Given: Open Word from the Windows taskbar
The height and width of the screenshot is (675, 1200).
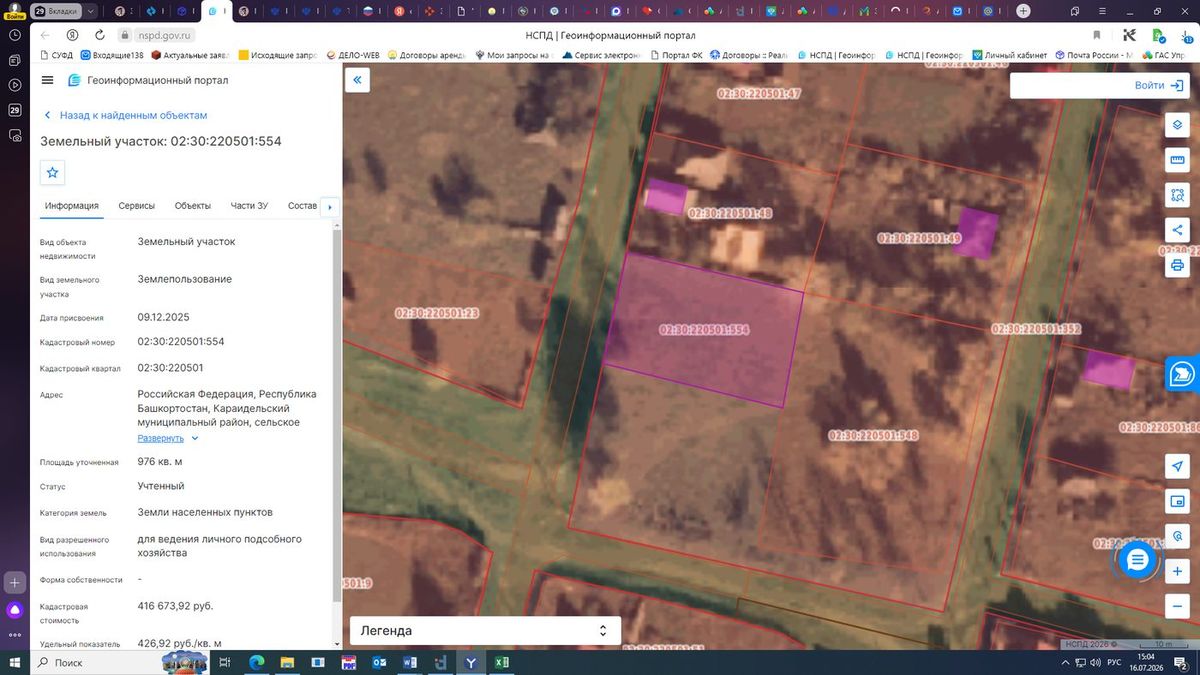Looking at the screenshot, I should point(410,662).
